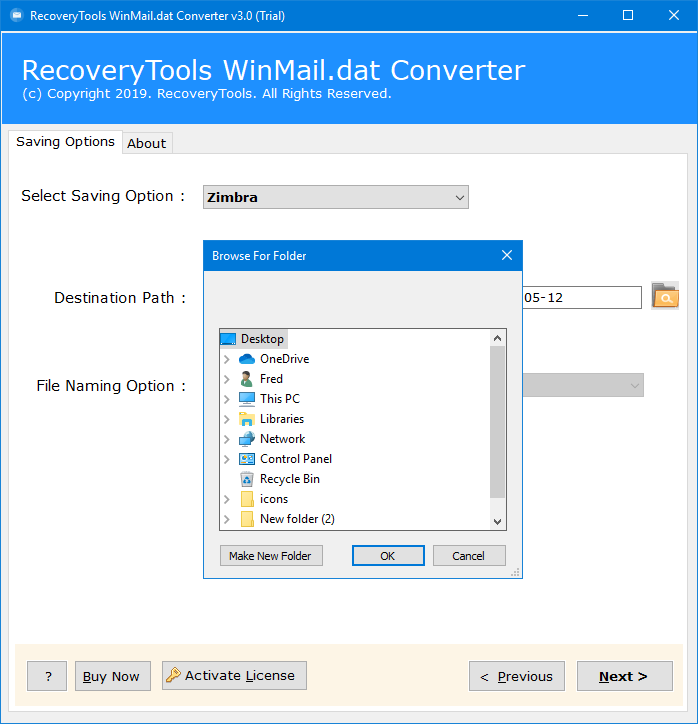
Task: Click the Desktop icon at tree root
Action: [228, 339]
